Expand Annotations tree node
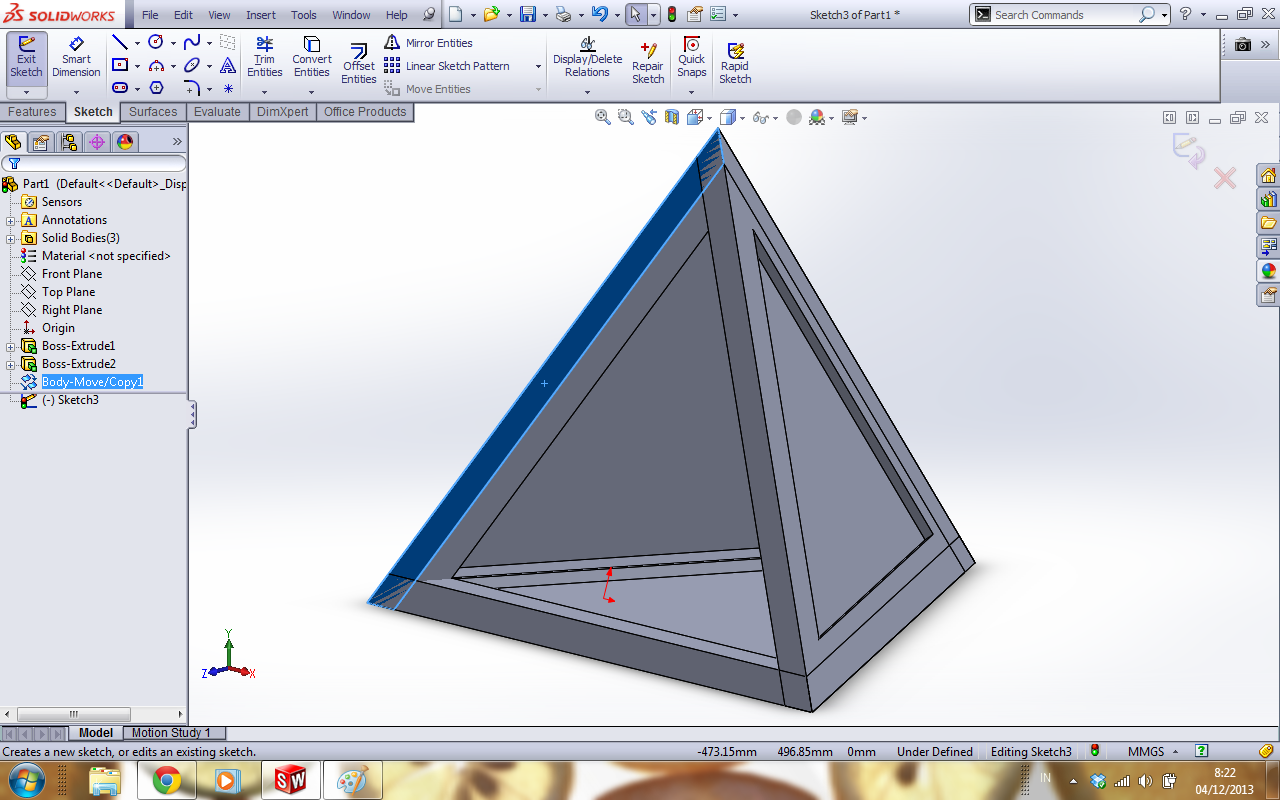This screenshot has width=1280, height=800. (11, 220)
